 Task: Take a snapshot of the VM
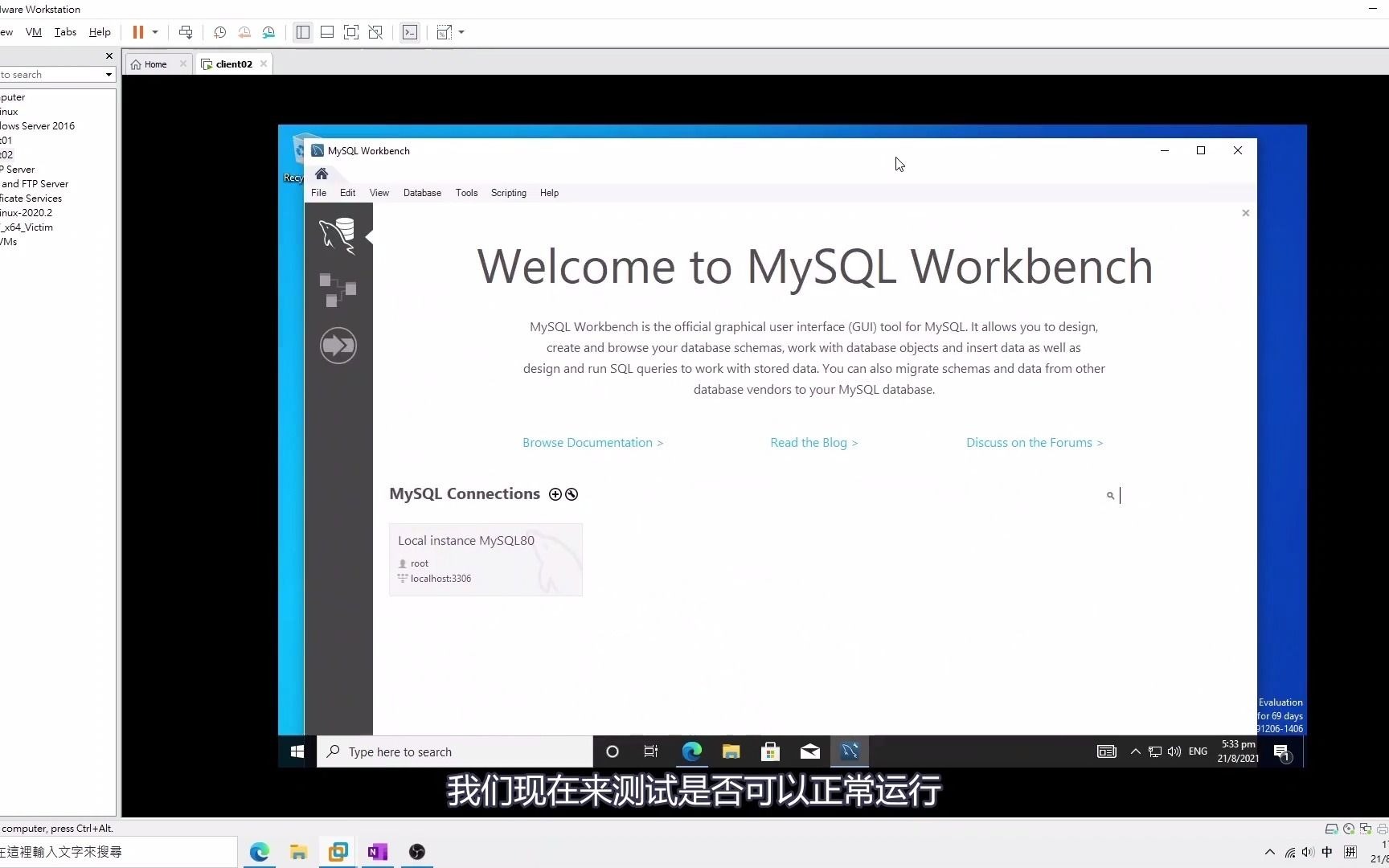click(x=219, y=32)
